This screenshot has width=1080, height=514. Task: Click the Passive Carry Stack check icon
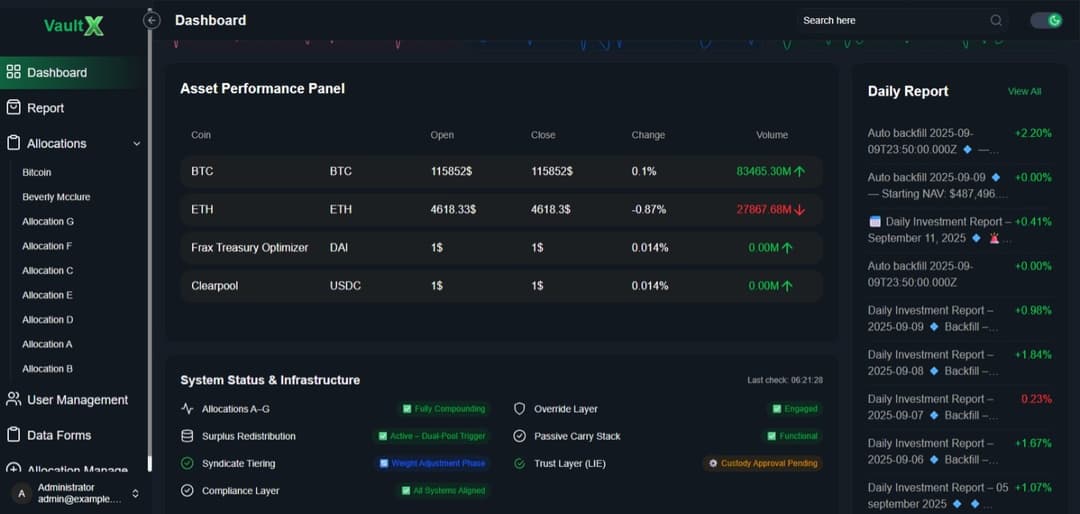click(519, 436)
